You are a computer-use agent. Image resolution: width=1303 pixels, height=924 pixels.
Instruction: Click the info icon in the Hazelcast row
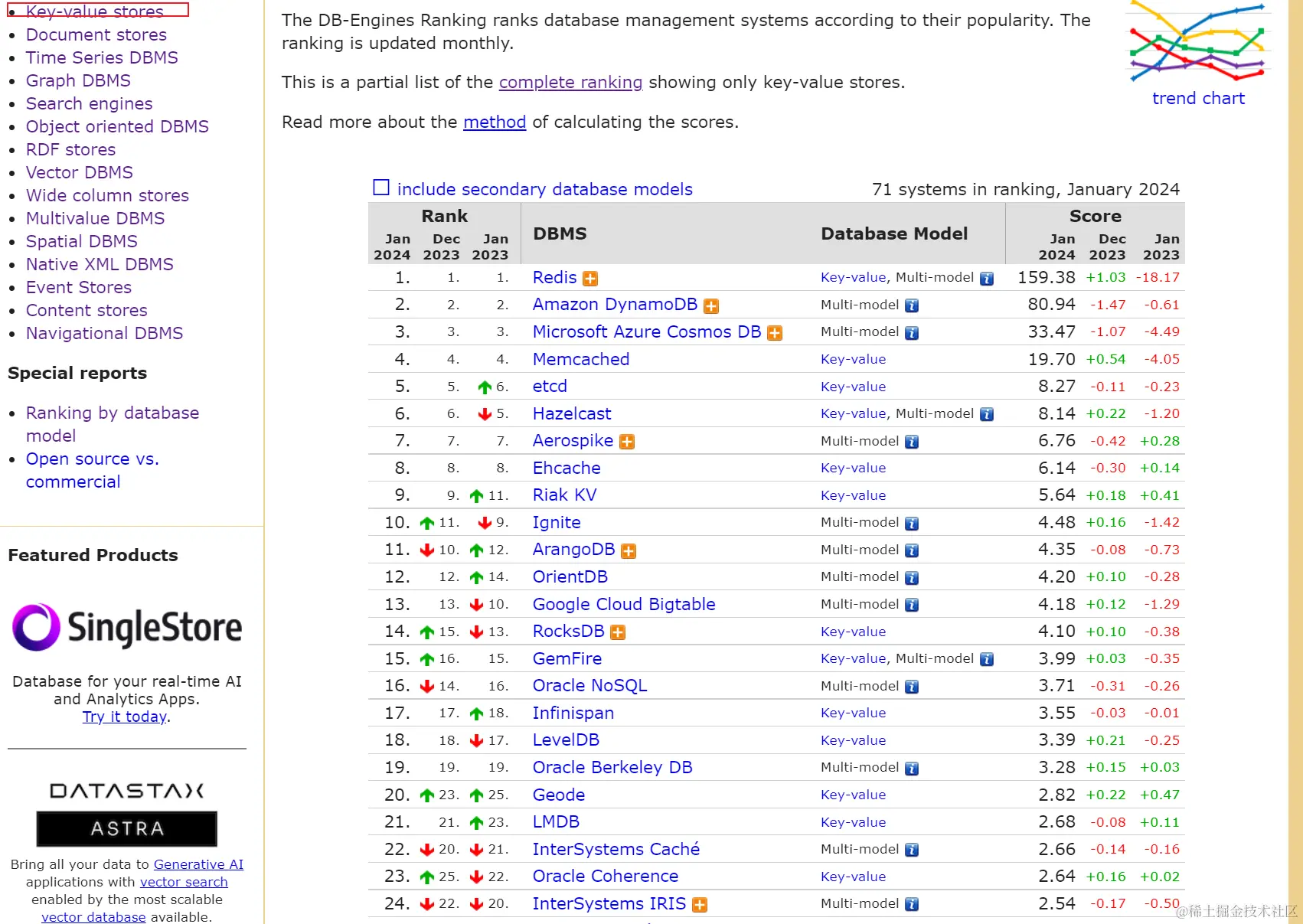(987, 415)
